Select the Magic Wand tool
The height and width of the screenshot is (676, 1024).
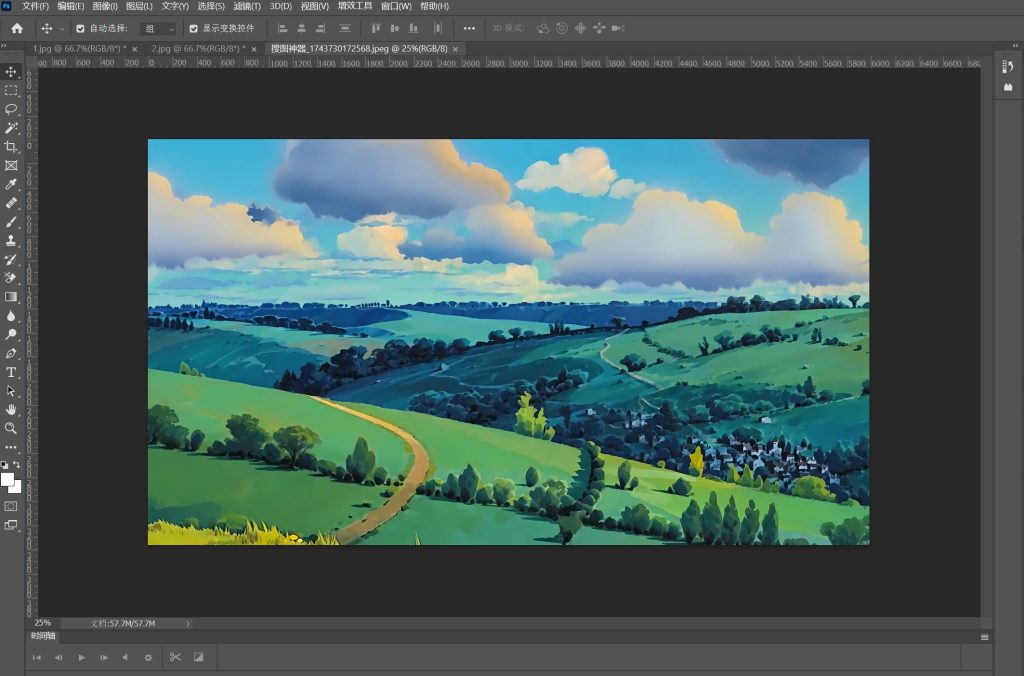[x=11, y=128]
